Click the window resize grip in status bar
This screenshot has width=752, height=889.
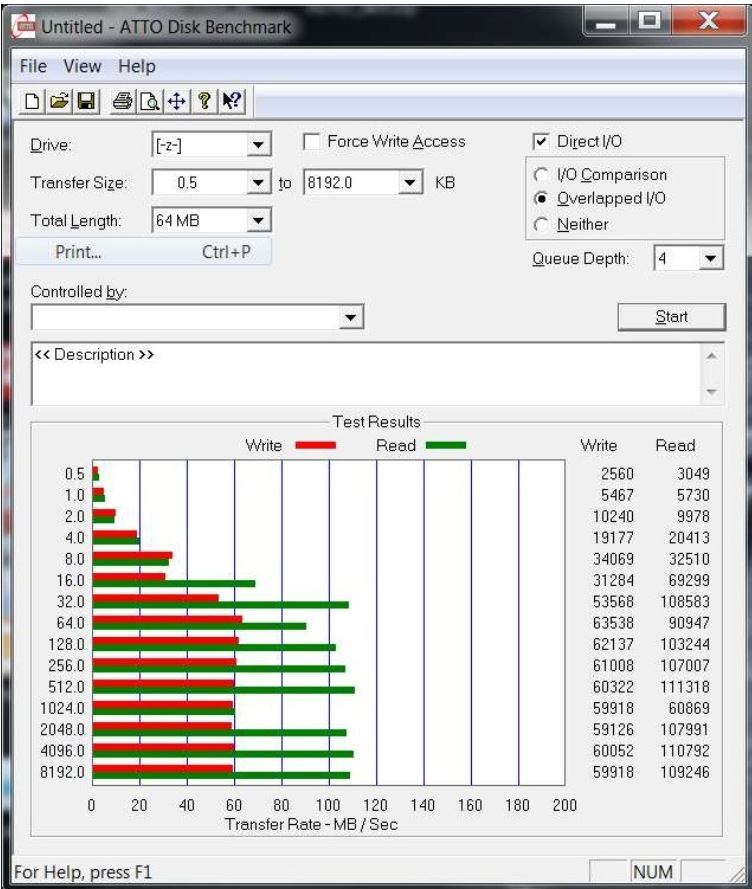[736, 874]
